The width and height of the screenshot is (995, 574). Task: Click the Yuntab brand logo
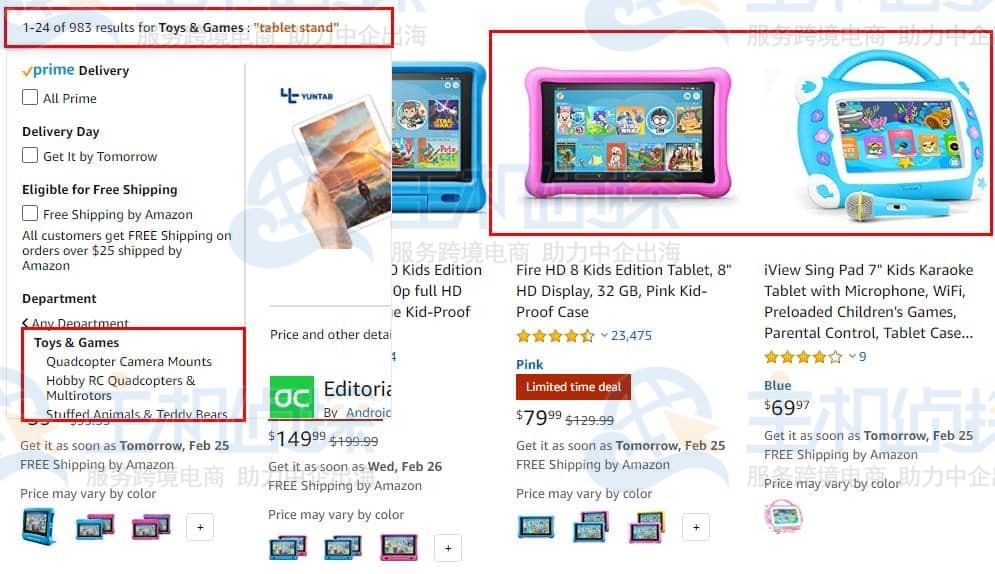[x=306, y=96]
